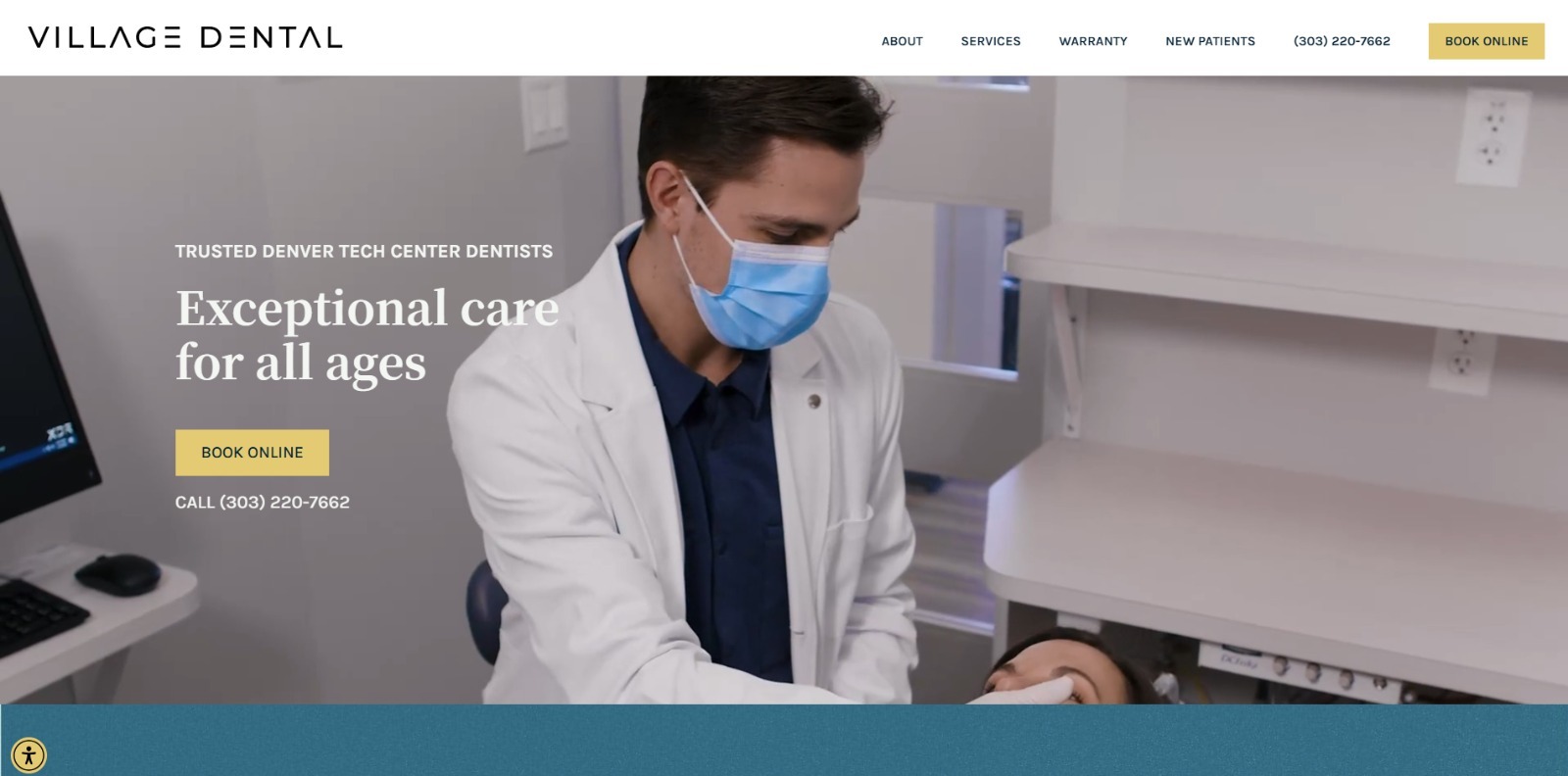This screenshot has width=1568, height=776.
Task: Open the New Patients page
Action: pos(1210,41)
